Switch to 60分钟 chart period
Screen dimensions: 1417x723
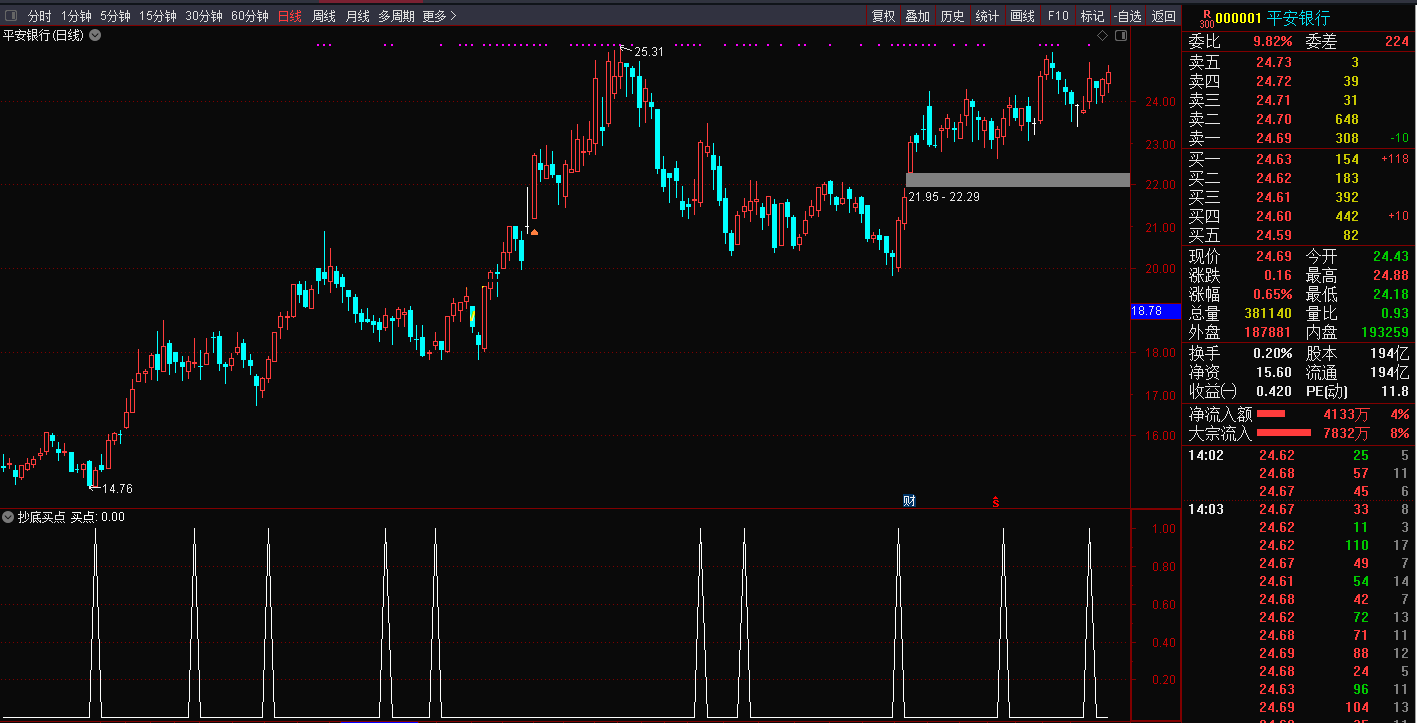pos(250,16)
